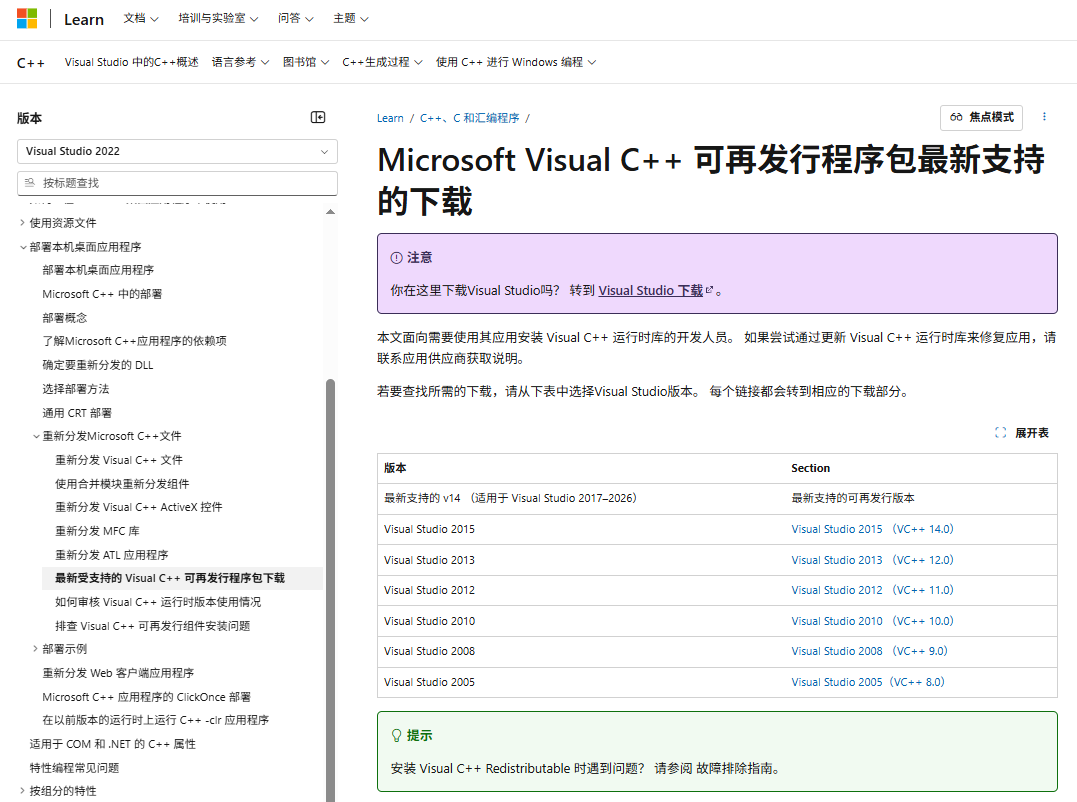The height and width of the screenshot is (802, 1077).
Task: Click the Learn home logo
Action: 83,18
